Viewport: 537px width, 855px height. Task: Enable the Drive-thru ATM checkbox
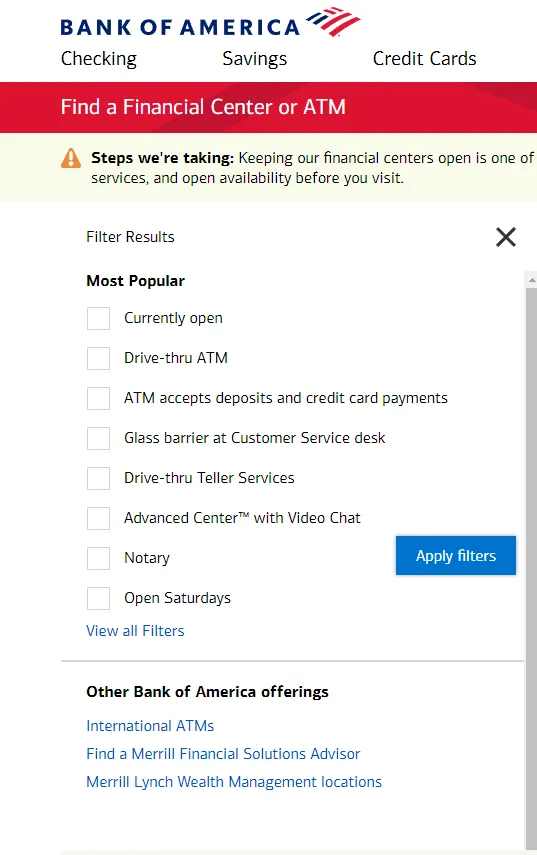point(99,358)
